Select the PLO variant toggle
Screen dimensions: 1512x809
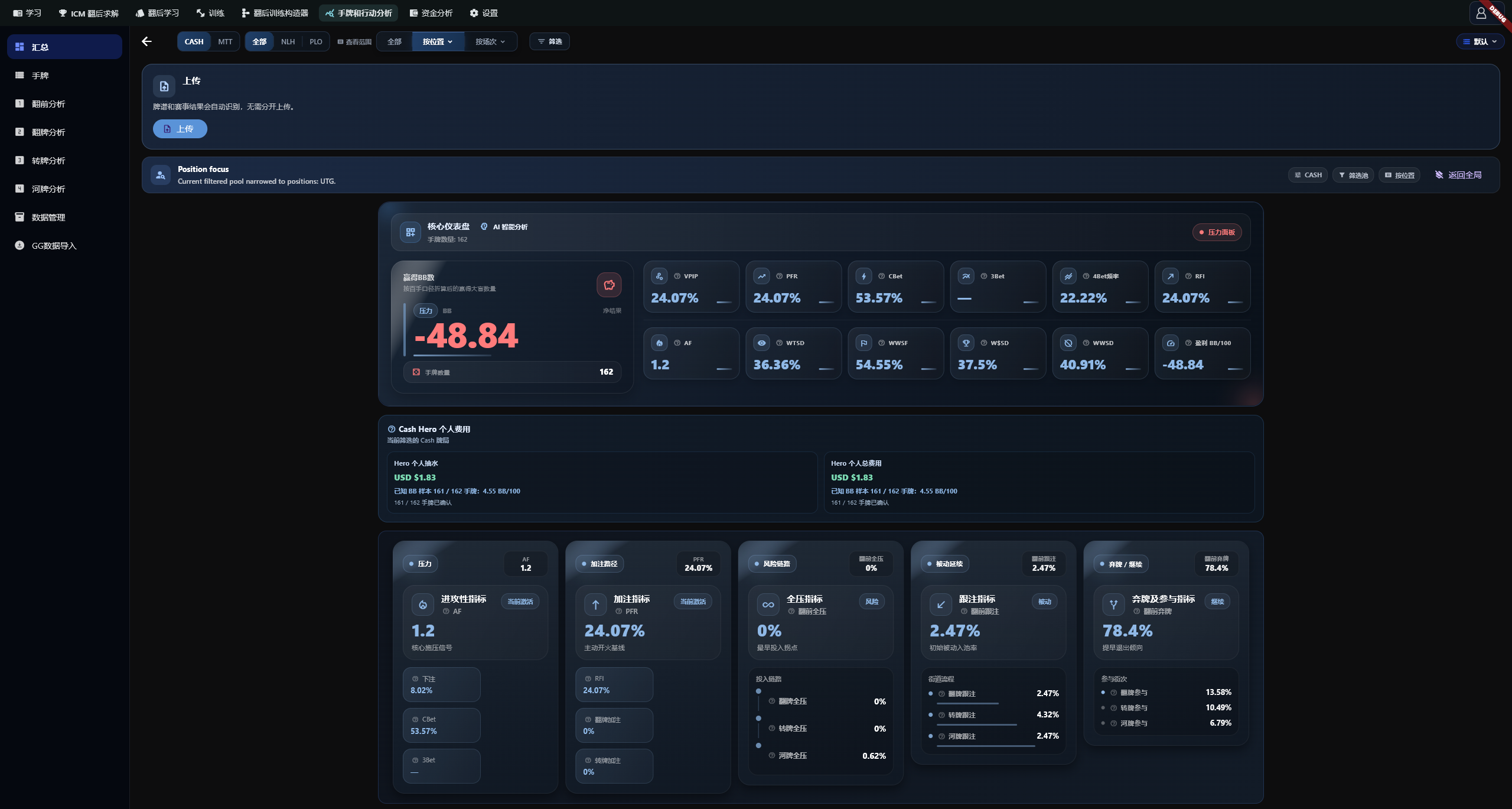pyautogui.click(x=316, y=41)
